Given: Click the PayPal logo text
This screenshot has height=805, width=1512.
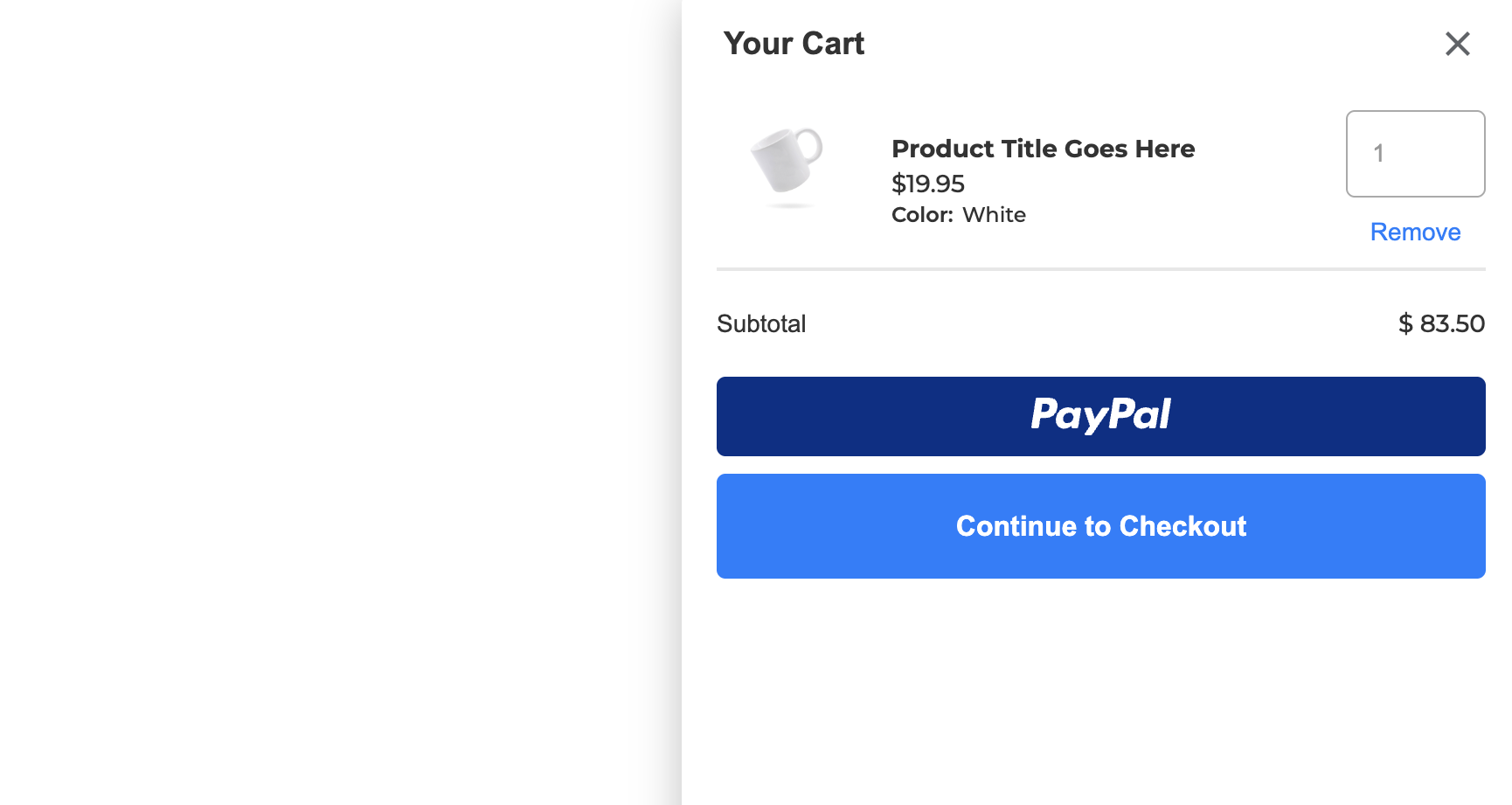Looking at the screenshot, I should pyautogui.click(x=1100, y=415).
